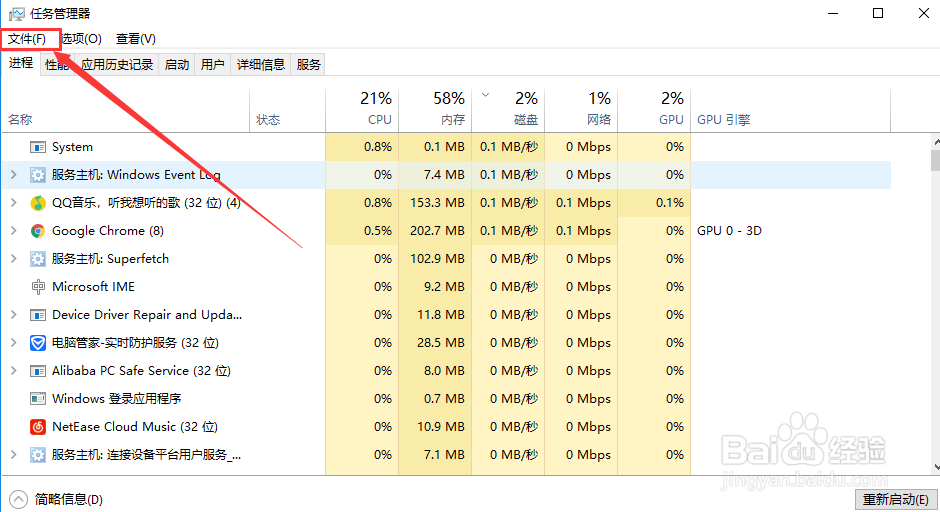The width and height of the screenshot is (940, 512).
Task: Collapse to 简略信息 view
Action: point(58,499)
